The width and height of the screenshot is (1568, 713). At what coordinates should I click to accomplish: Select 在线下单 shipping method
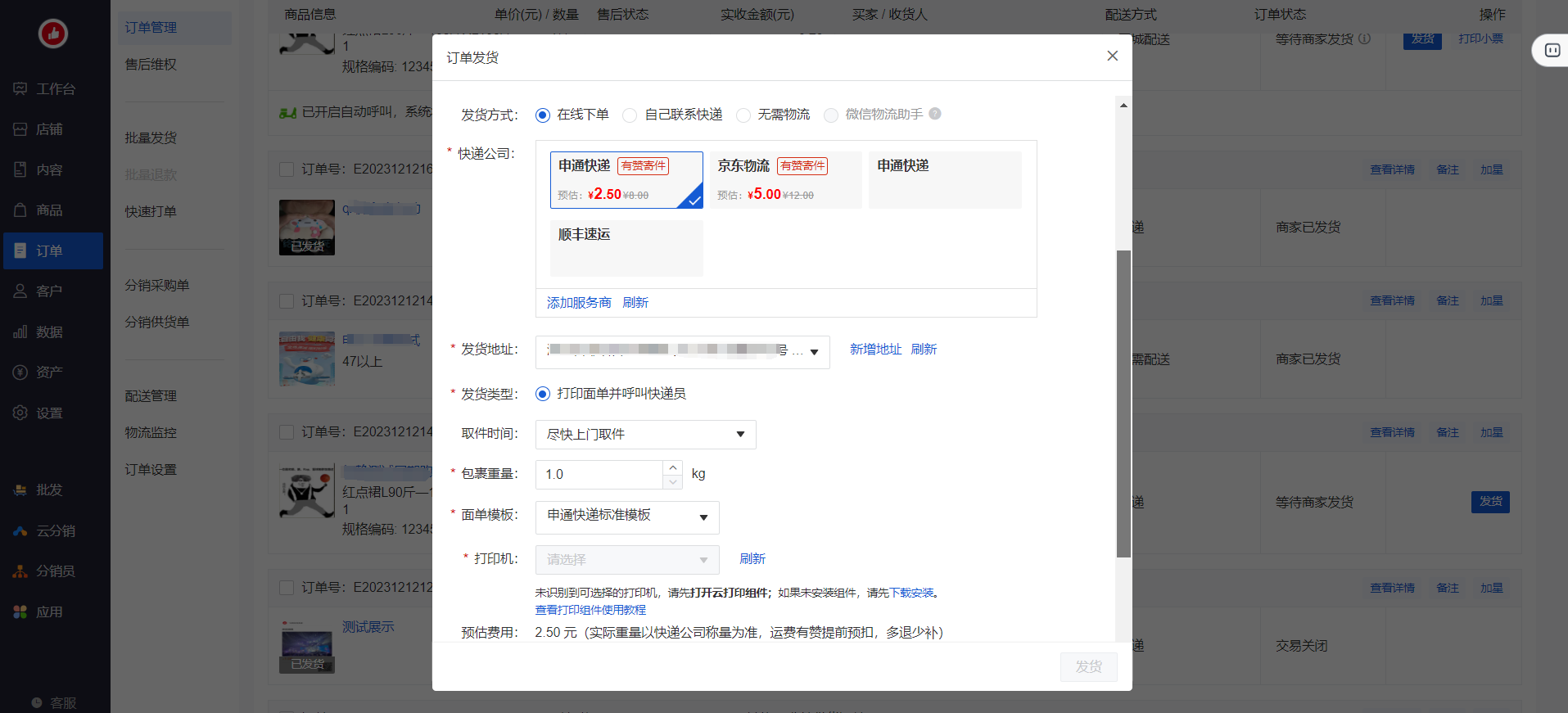542,115
